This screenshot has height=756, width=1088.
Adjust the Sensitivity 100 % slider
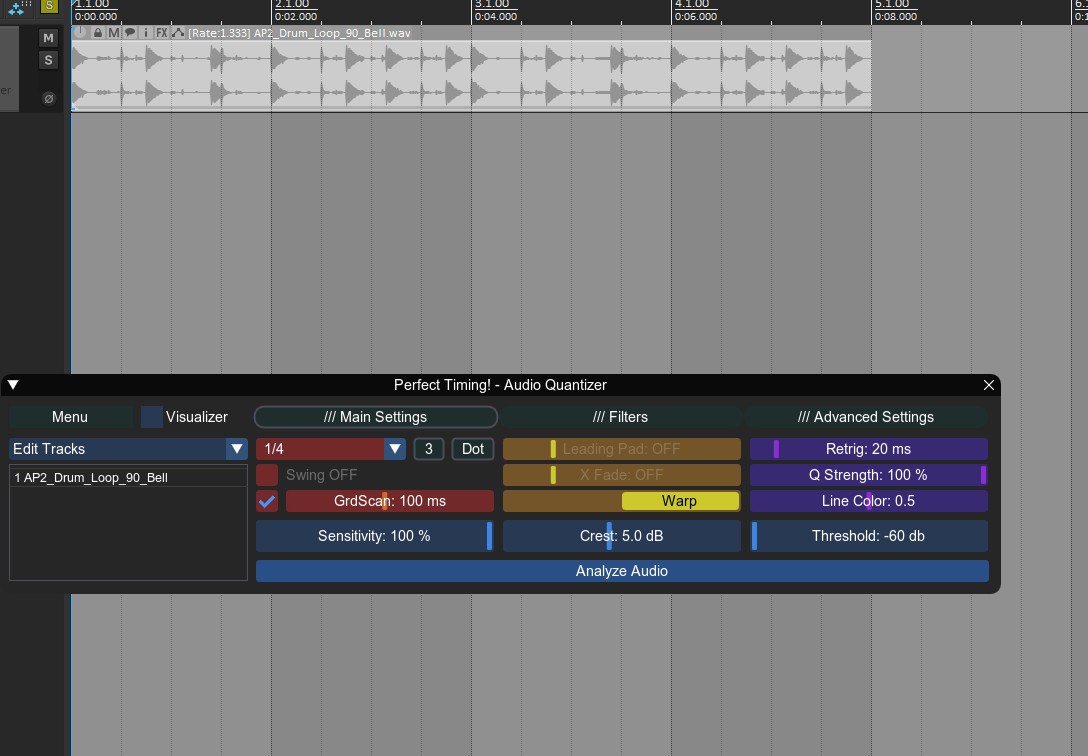point(374,536)
